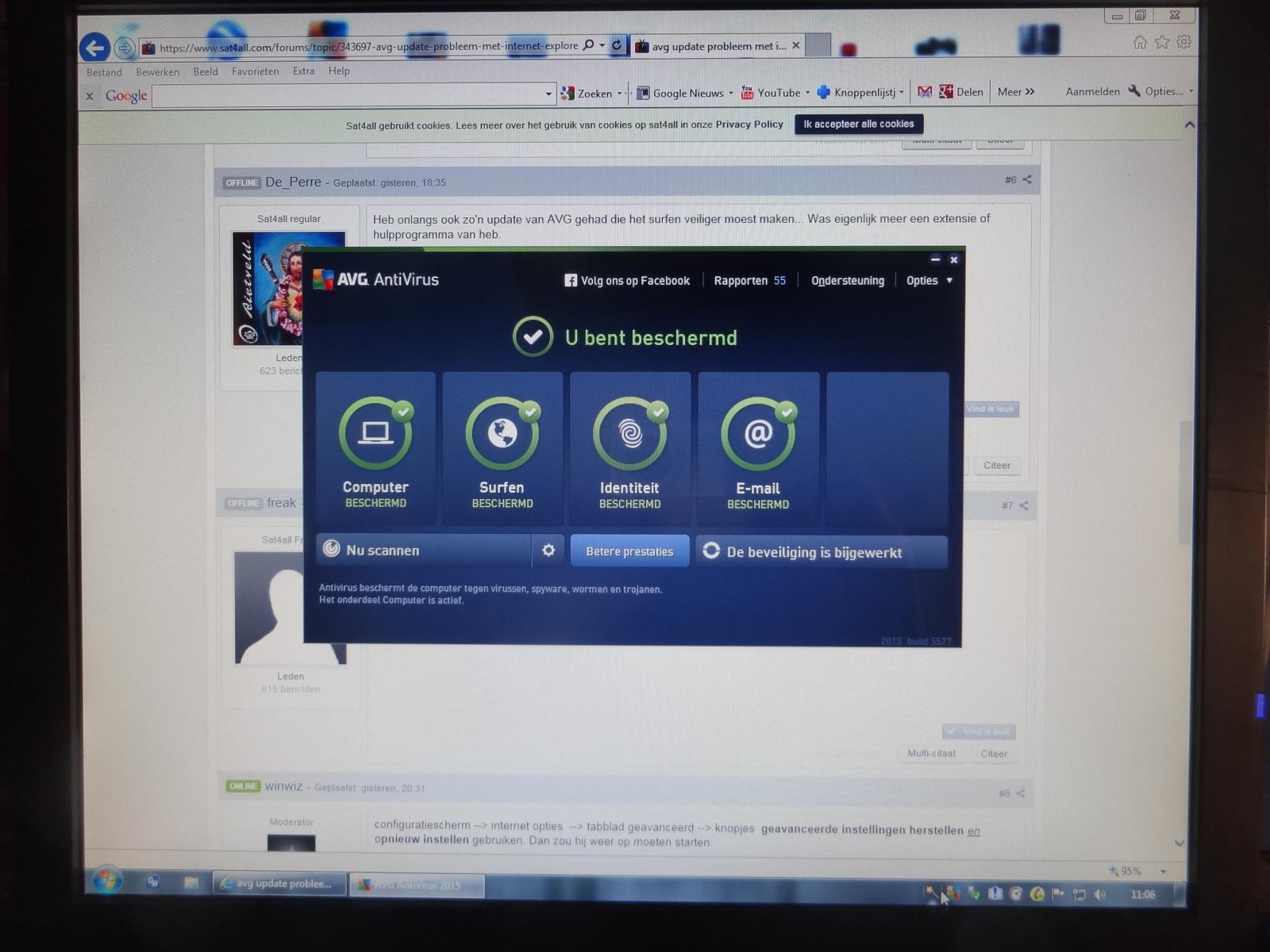
Task: Start a scan with Nu scannen
Action: (x=424, y=551)
